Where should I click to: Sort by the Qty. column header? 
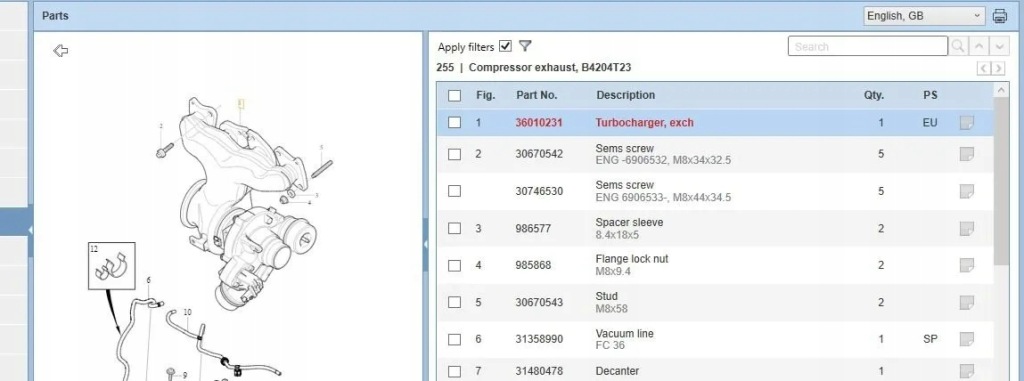(874, 95)
